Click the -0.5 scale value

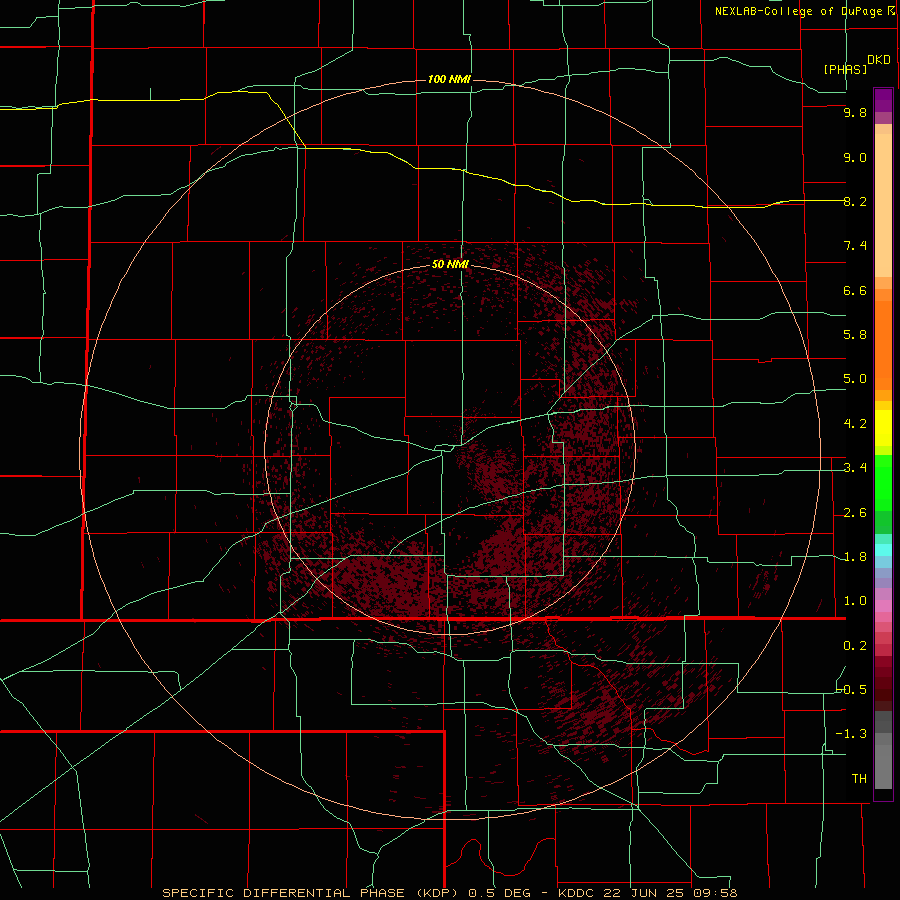pyautogui.click(x=852, y=689)
